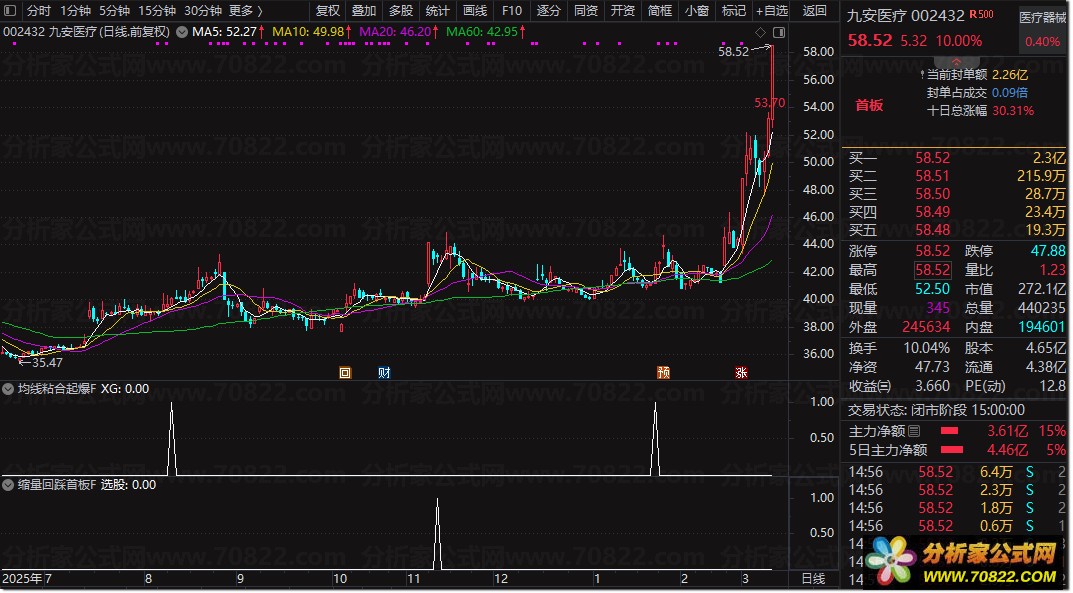
Task: Toggle the 复权 price adjustment button
Action: 327,11
